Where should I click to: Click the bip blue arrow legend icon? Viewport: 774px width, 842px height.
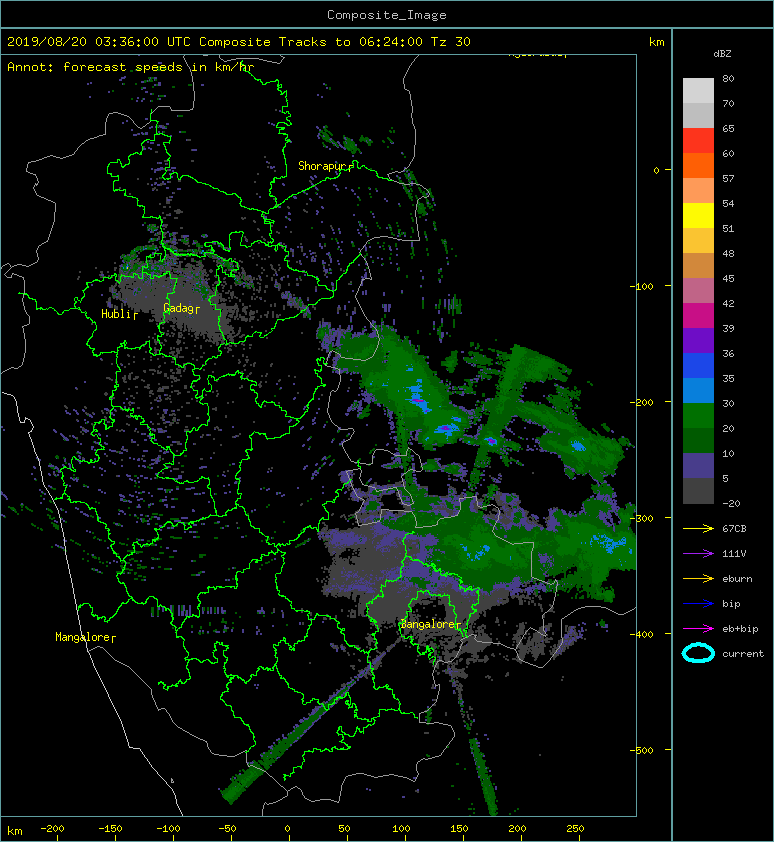point(698,604)
